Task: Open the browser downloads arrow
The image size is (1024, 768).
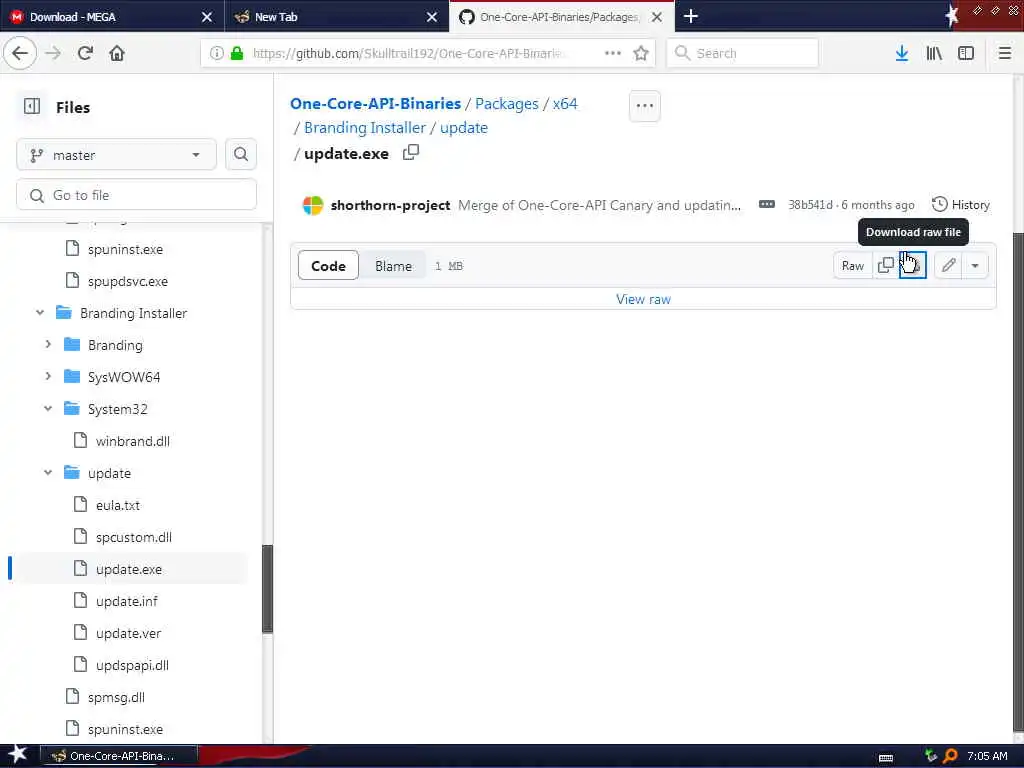Action: [902, 53]
